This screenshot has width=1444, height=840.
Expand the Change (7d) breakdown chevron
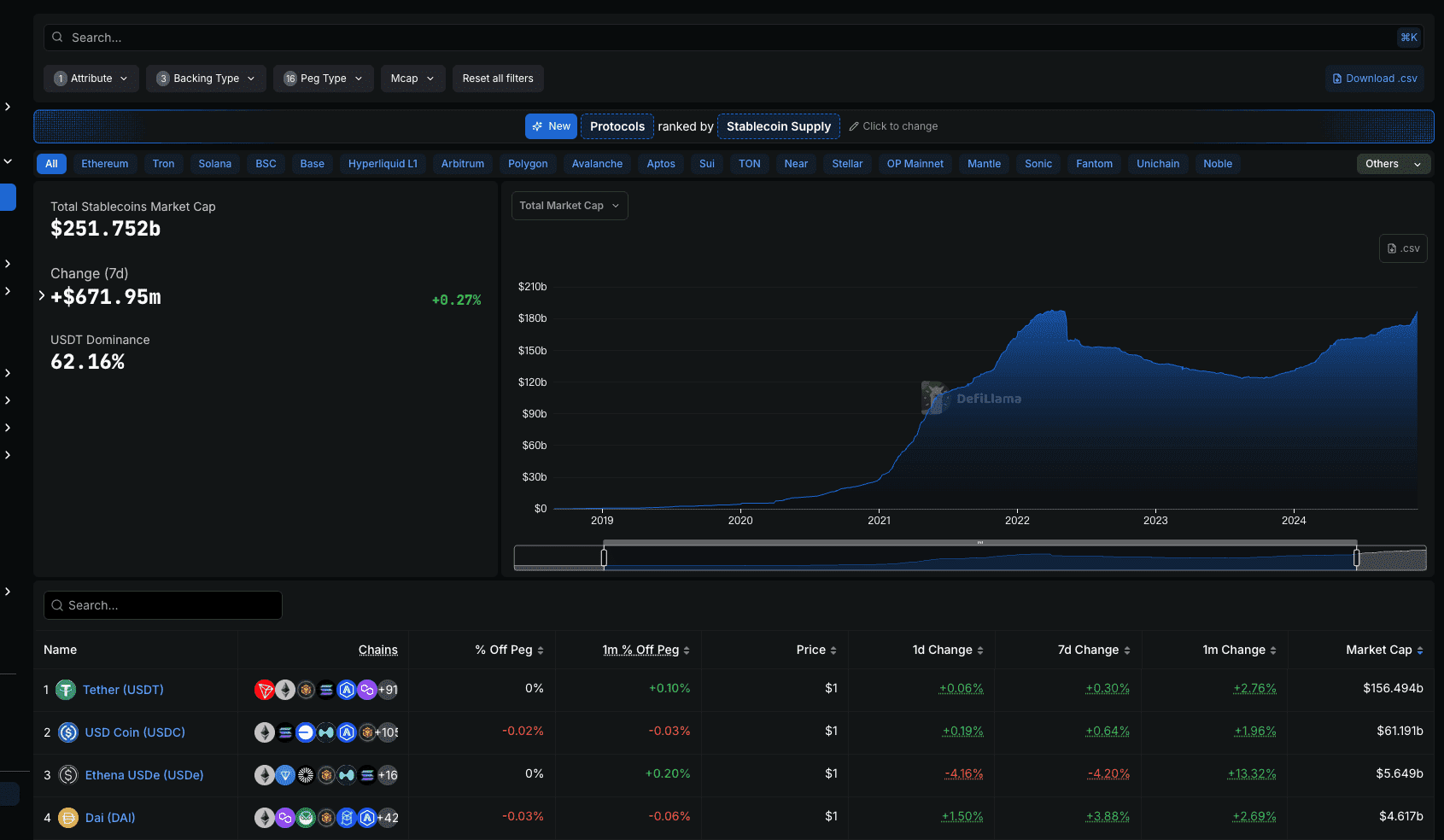42,295
